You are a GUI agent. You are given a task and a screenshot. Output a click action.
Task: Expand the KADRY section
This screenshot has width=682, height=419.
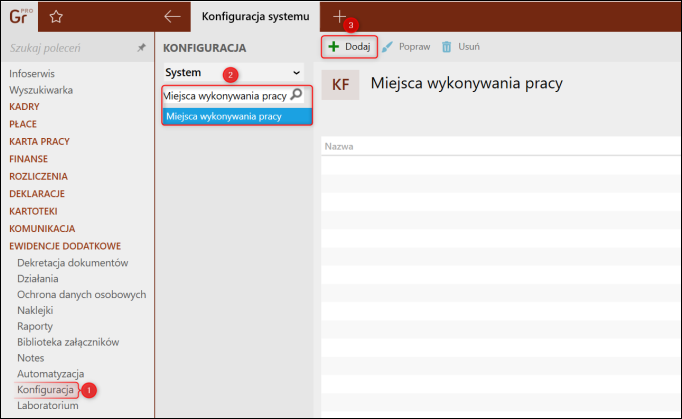click(24, 107)
